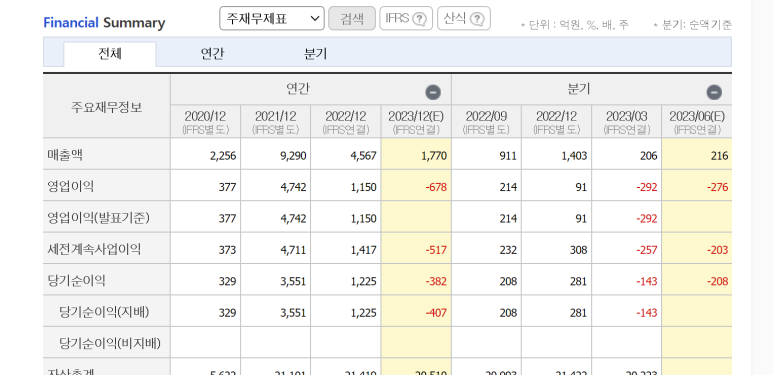
Task: Select the 영업이익 row label
Action: (70, 187)
